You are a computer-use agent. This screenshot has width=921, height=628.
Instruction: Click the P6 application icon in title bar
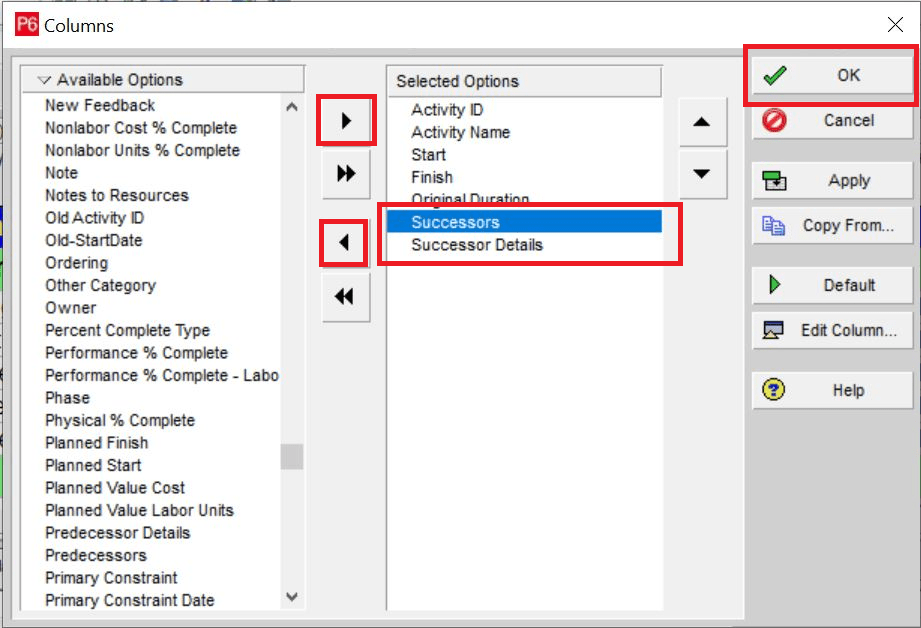(x=26, y=25)
